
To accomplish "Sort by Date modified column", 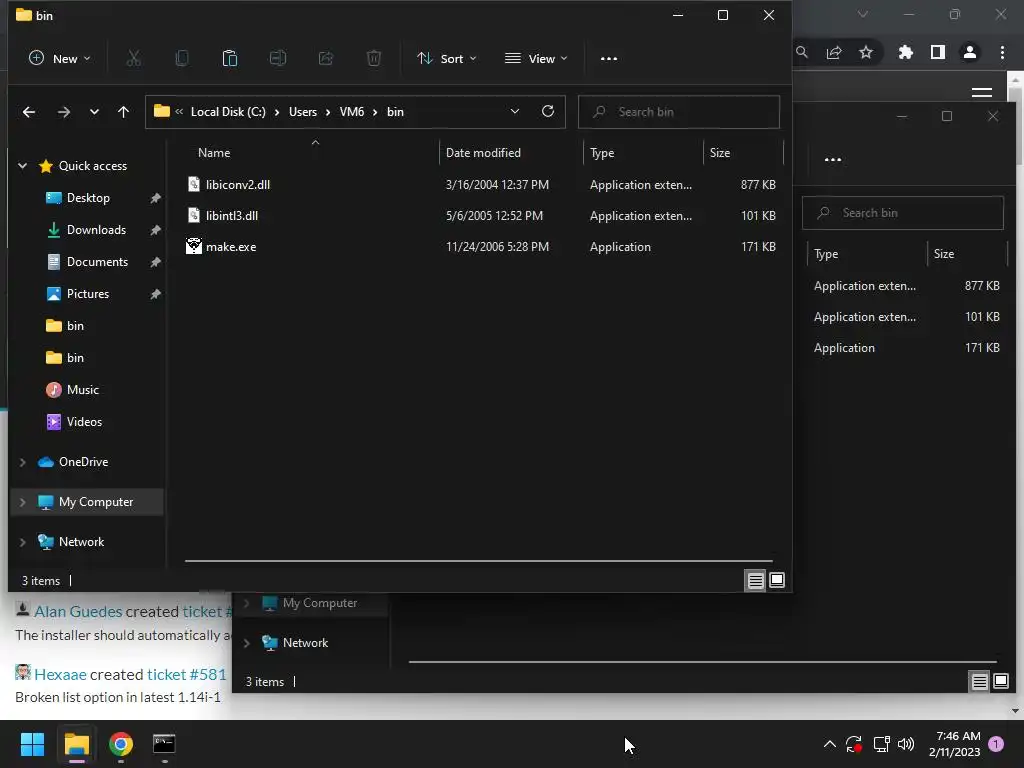I will 483,153.
